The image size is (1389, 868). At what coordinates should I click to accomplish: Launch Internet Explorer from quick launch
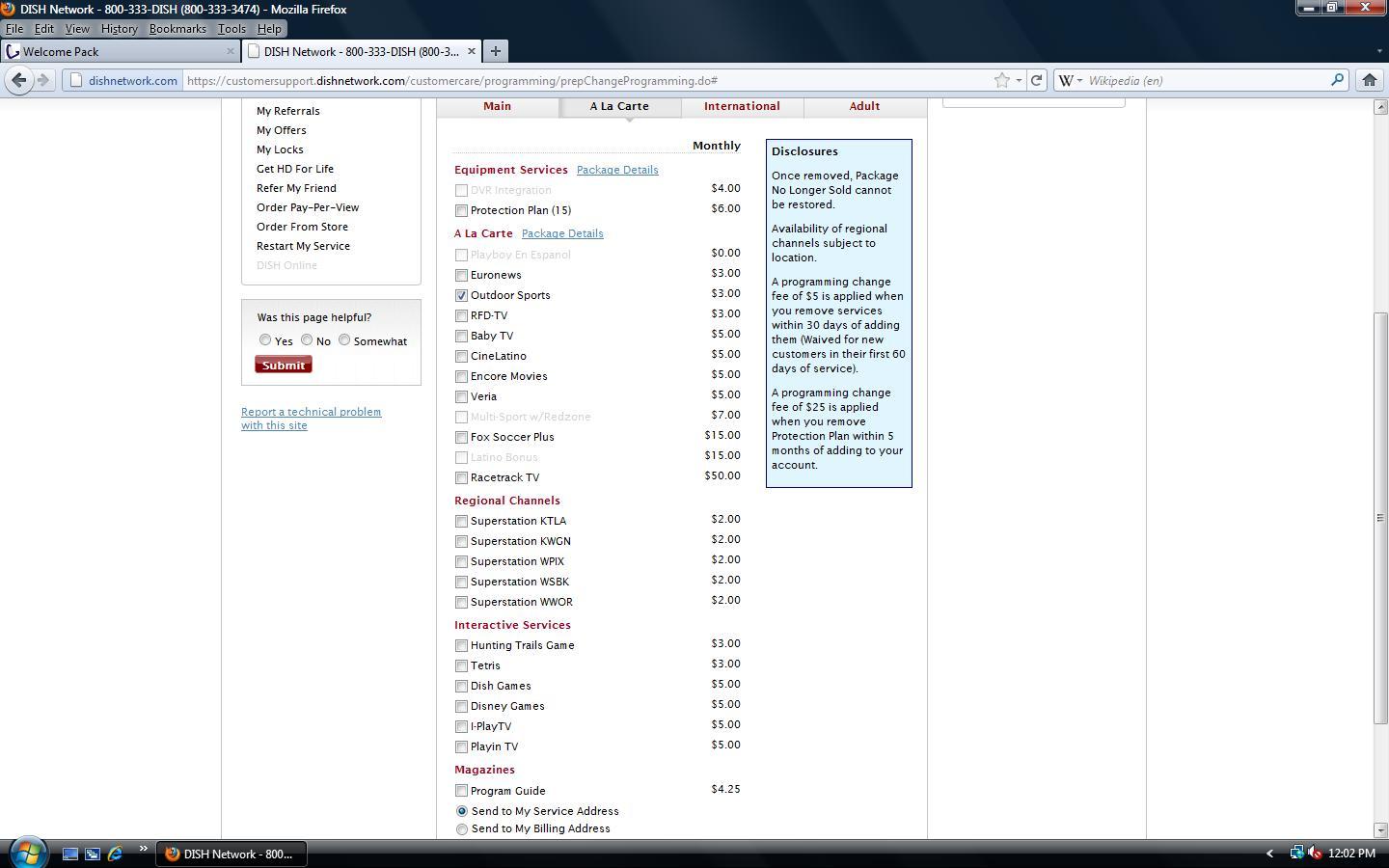coord(115,854)
